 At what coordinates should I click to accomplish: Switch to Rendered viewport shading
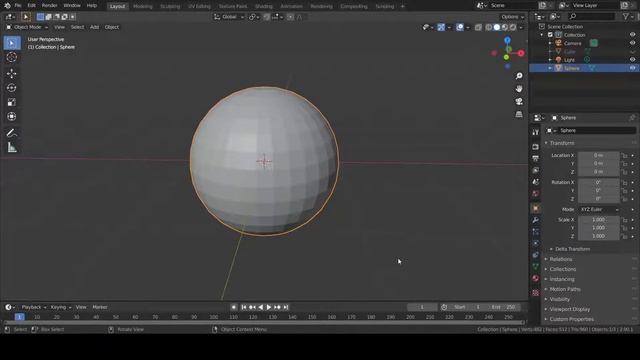(513, 27)
